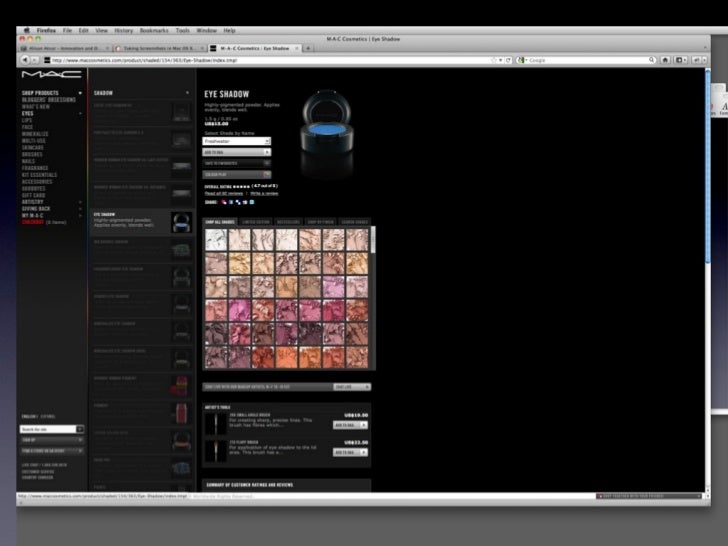Select the Bestsellers shade tab
This screenshot has height=546, width=728.
pos(288,222)
